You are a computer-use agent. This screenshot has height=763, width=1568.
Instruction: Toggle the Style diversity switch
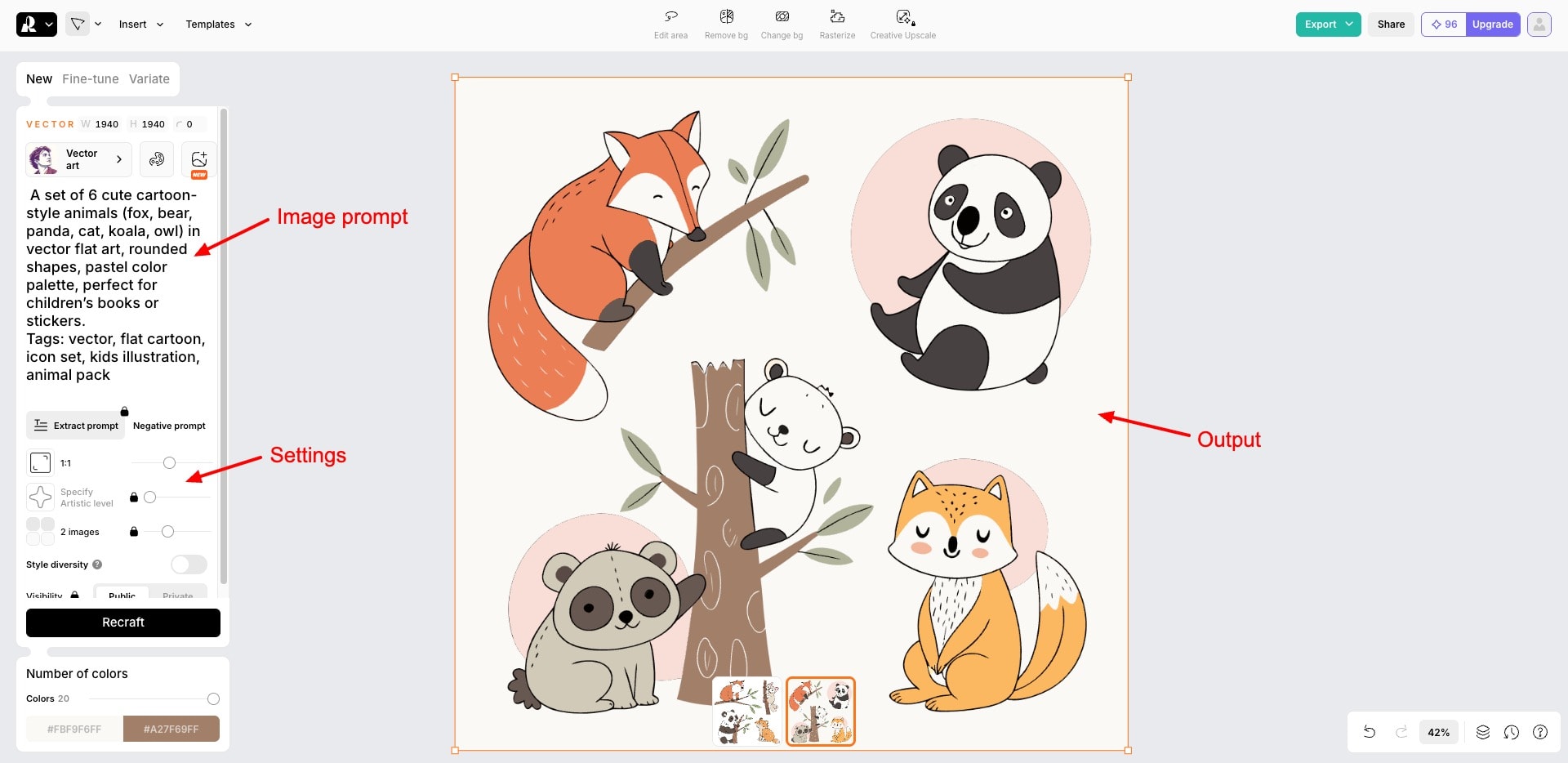click(x=189, y=564)
